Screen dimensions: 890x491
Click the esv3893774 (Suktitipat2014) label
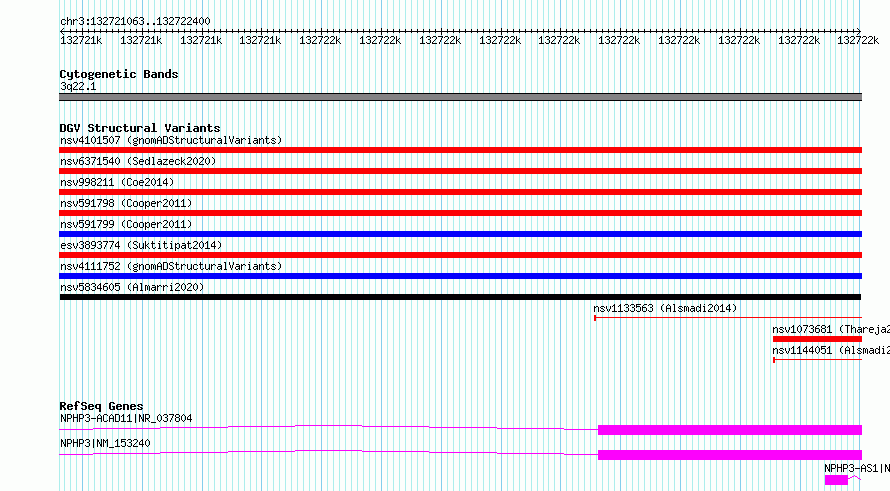(x=141, y=245)
